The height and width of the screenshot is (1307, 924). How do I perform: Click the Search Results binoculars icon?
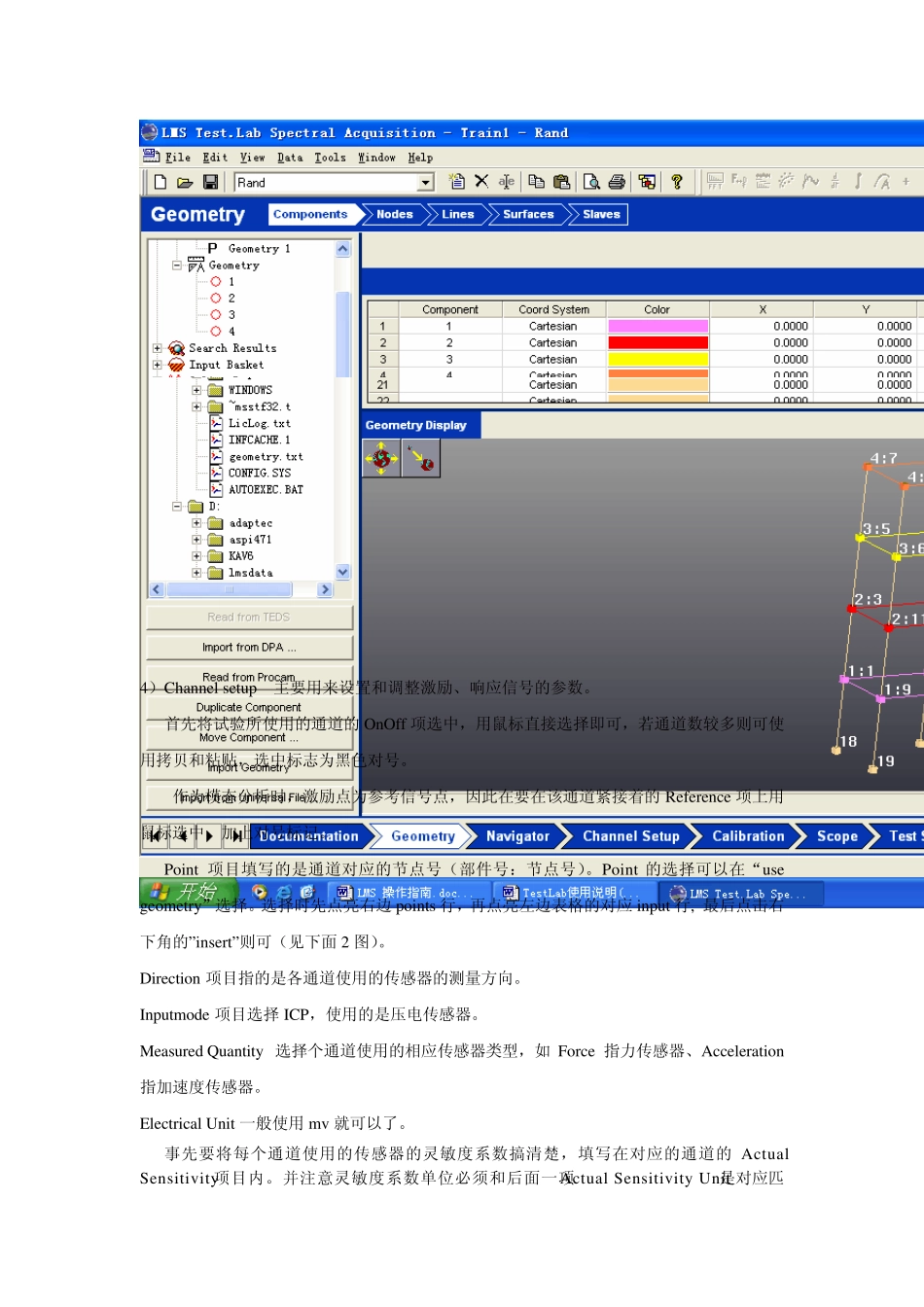pos(176,348)
